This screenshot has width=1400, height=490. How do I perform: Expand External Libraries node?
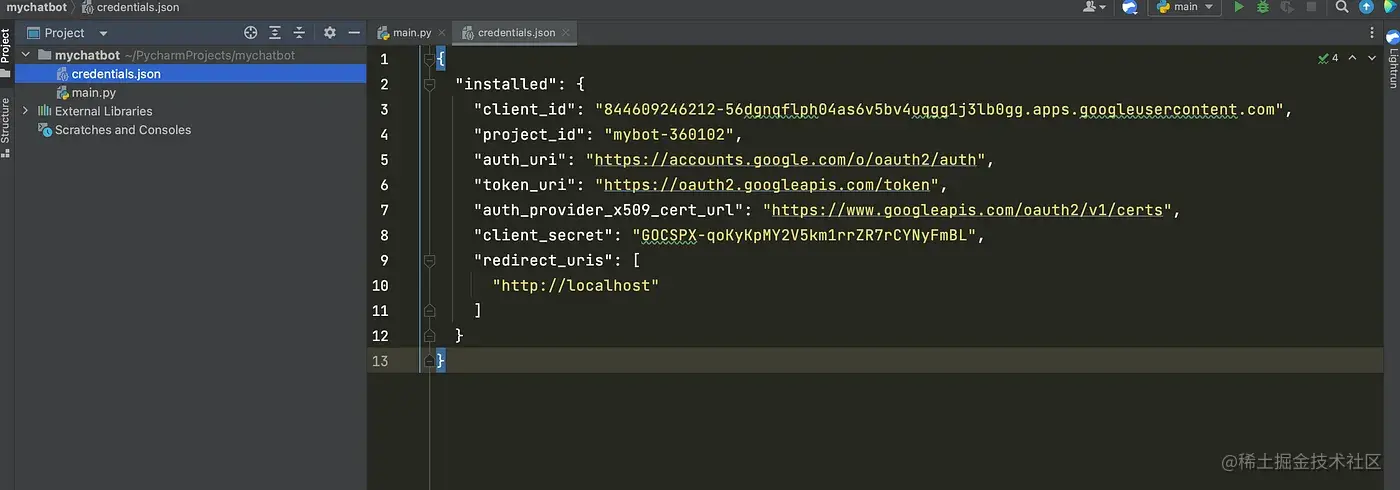[x=26, y=111]
